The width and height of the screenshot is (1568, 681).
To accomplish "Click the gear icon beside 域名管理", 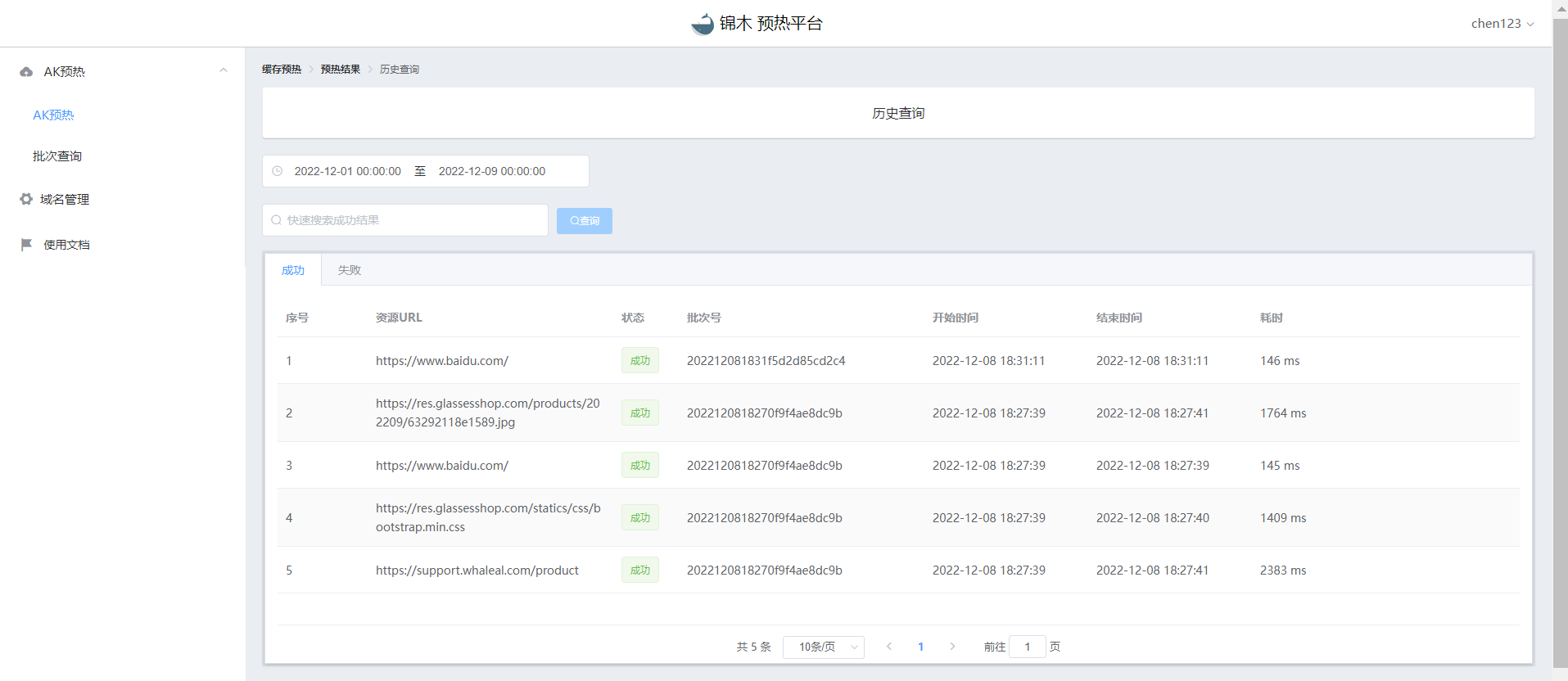I will [26, 199].
